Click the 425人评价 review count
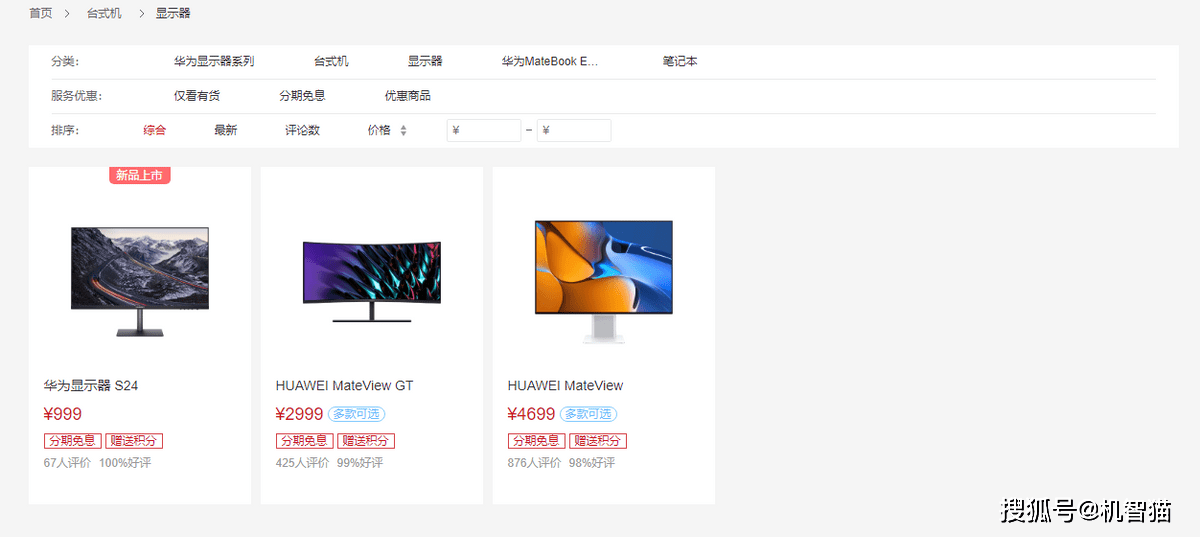1200x537 pixels. (303, 463)
